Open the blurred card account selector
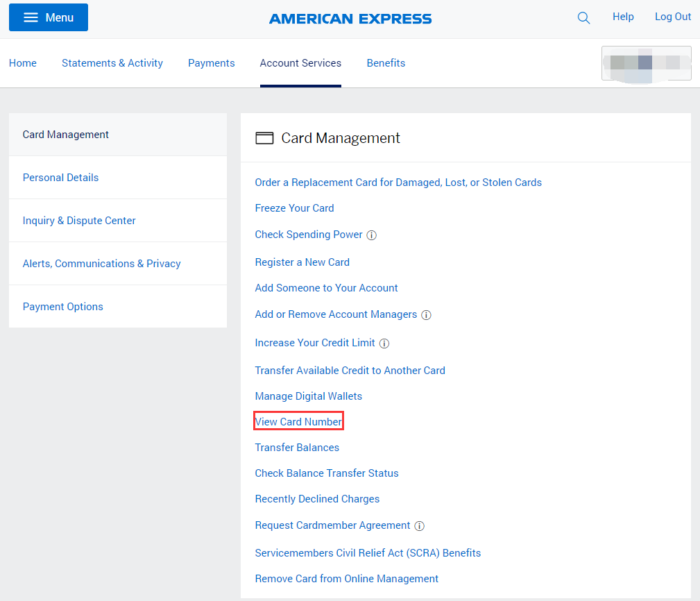 pos(646,63)
